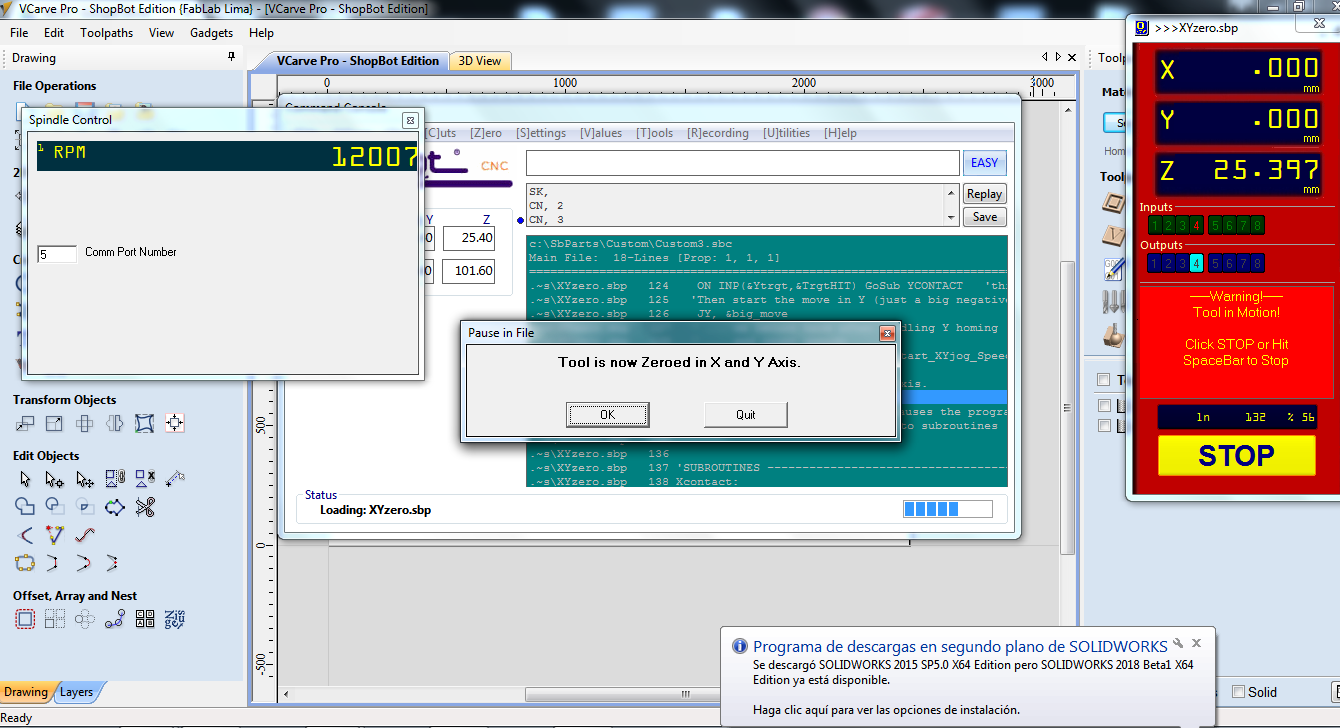Open the Gadgets menu
The image size is (1340, 728).
211,33
